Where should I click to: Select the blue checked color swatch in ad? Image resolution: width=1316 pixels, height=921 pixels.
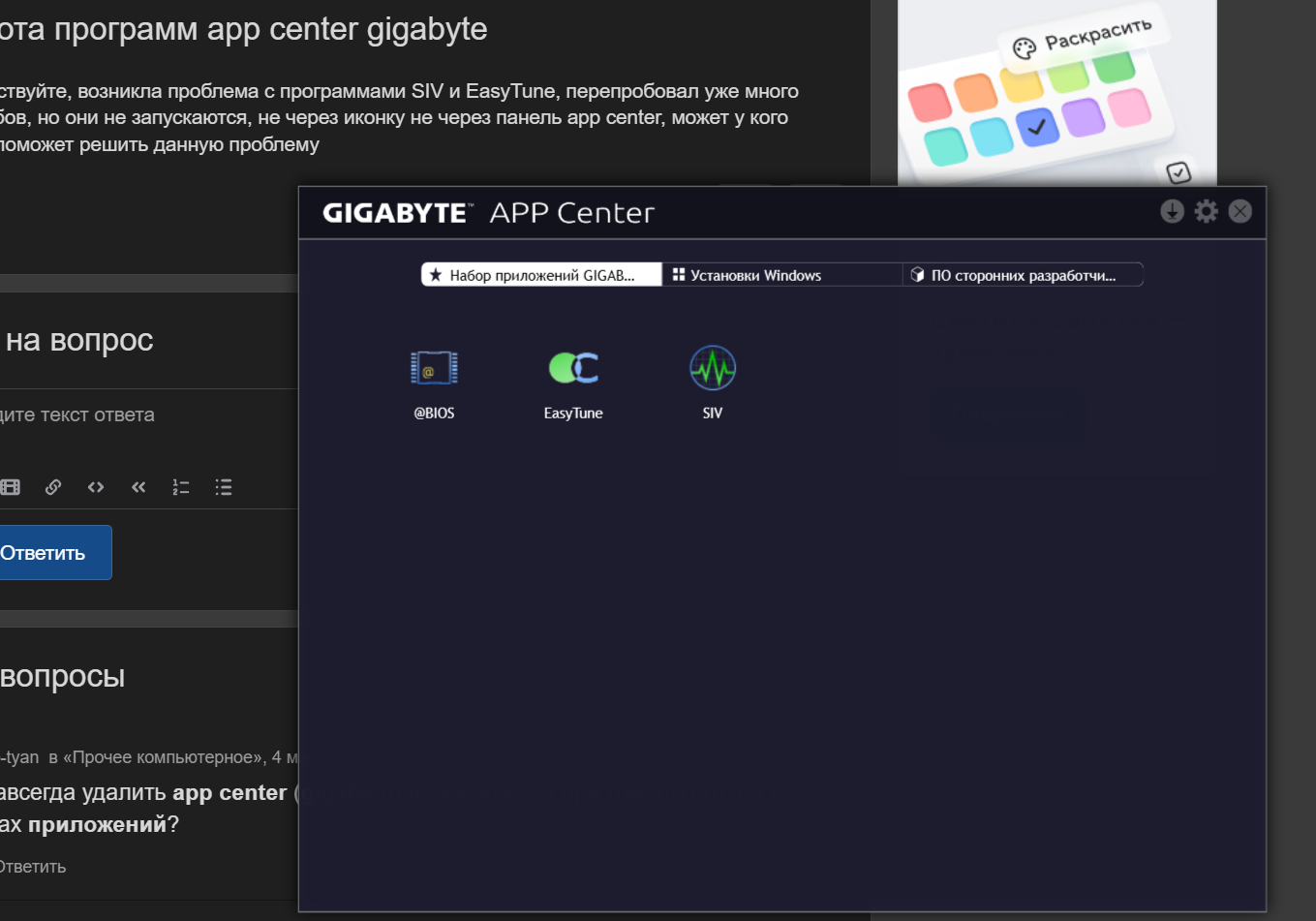pyautogui.click(x=1037, y=127)
